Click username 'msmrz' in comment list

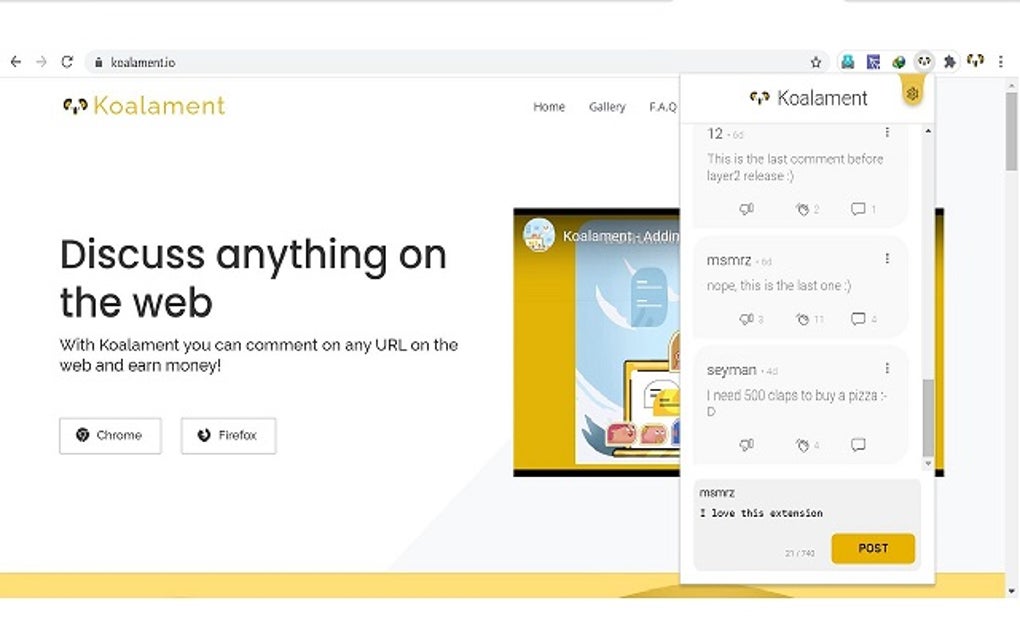click(729, 260)
